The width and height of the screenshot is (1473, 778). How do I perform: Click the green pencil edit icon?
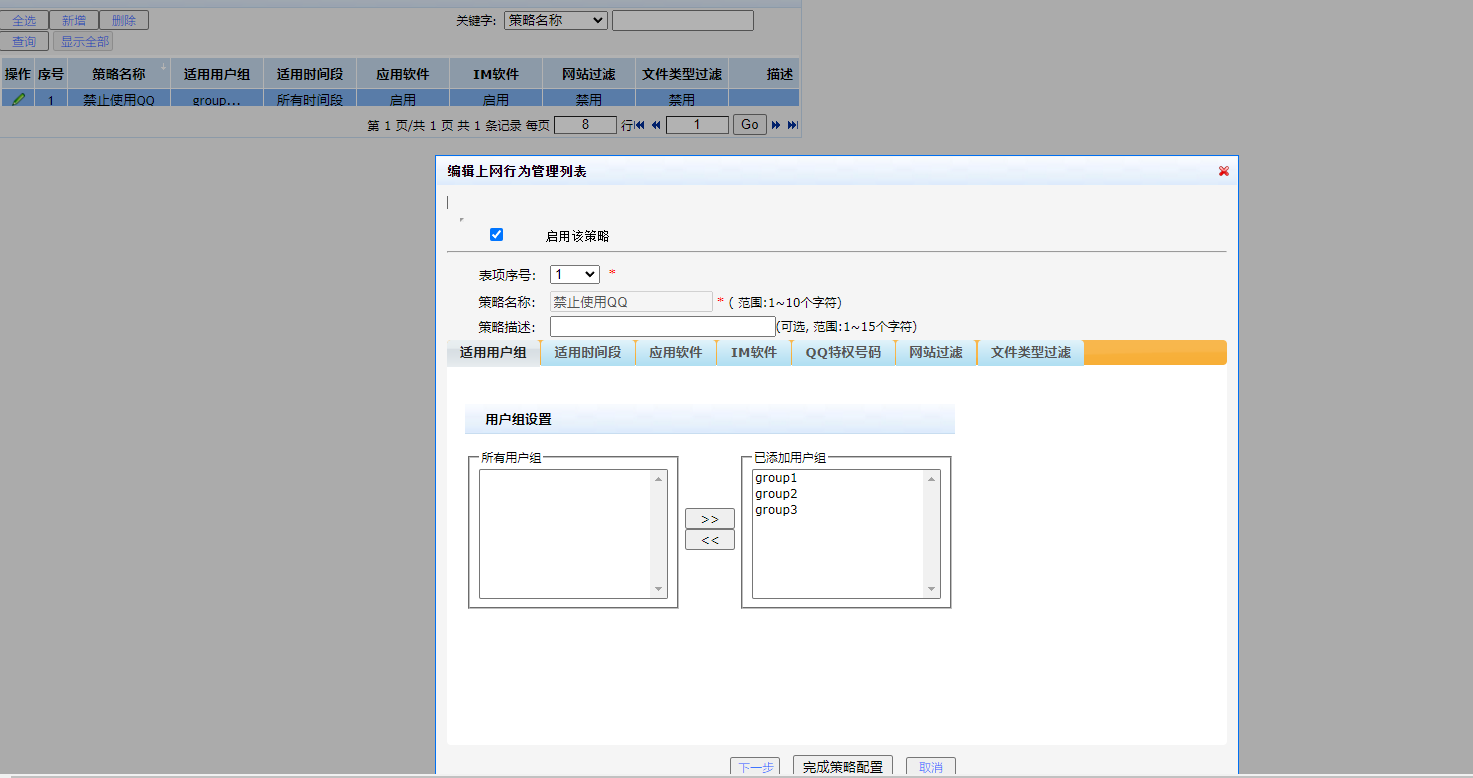tap(17, 100)
